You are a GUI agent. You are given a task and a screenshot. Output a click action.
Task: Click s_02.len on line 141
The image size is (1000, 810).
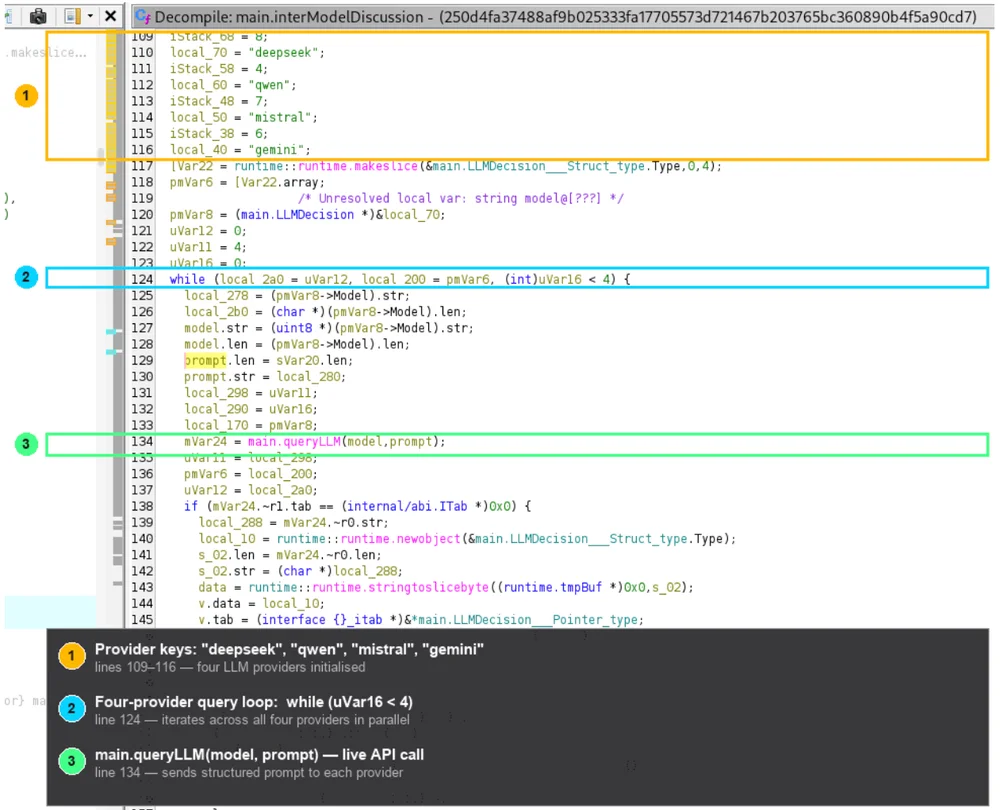click(226, 555)
